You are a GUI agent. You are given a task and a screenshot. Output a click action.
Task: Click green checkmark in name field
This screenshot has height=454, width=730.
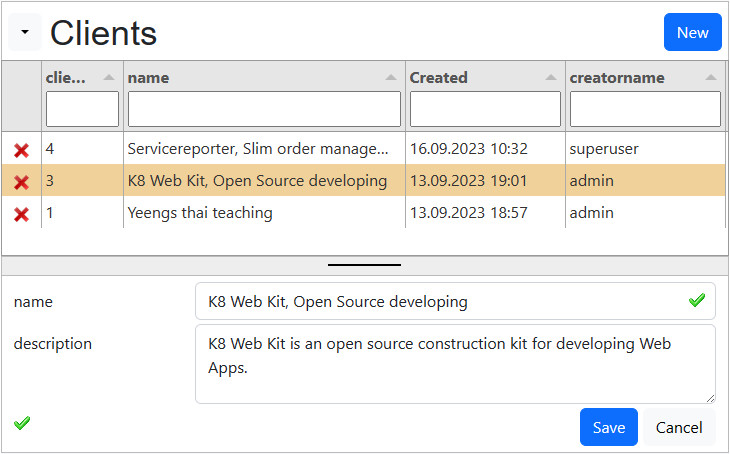point(697,300)
